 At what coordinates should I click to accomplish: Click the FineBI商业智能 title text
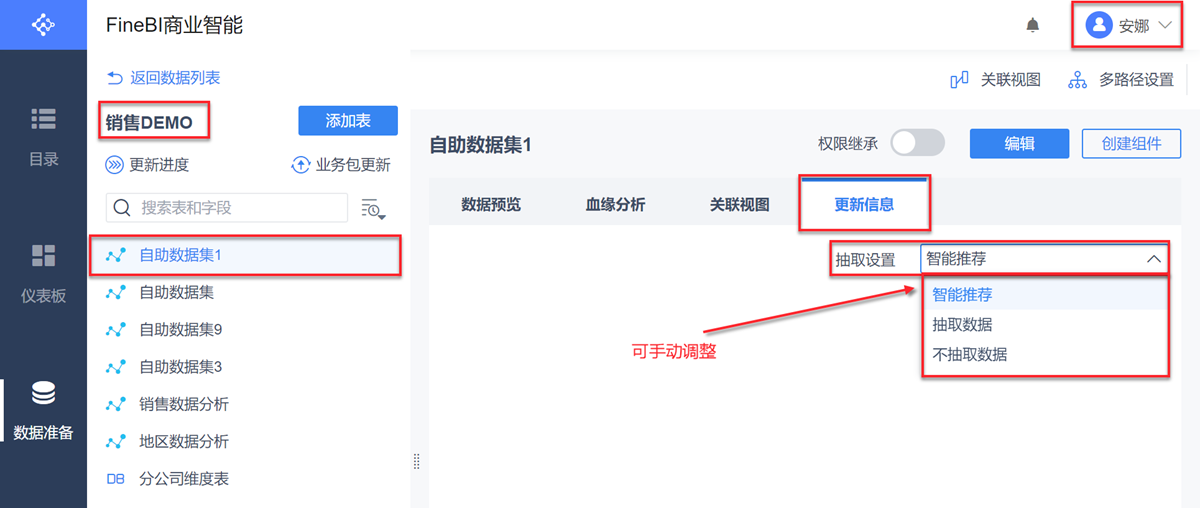click(x=174, y=26)
